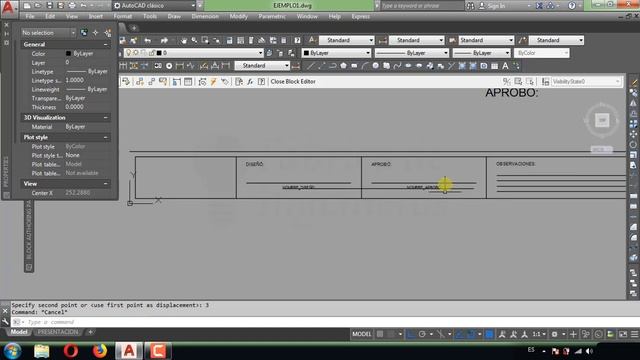Image resolution: width=640 pixels, height=360 pixels.
Task: Select the Rectangle draw tool
Action: [x=354, y=66]
